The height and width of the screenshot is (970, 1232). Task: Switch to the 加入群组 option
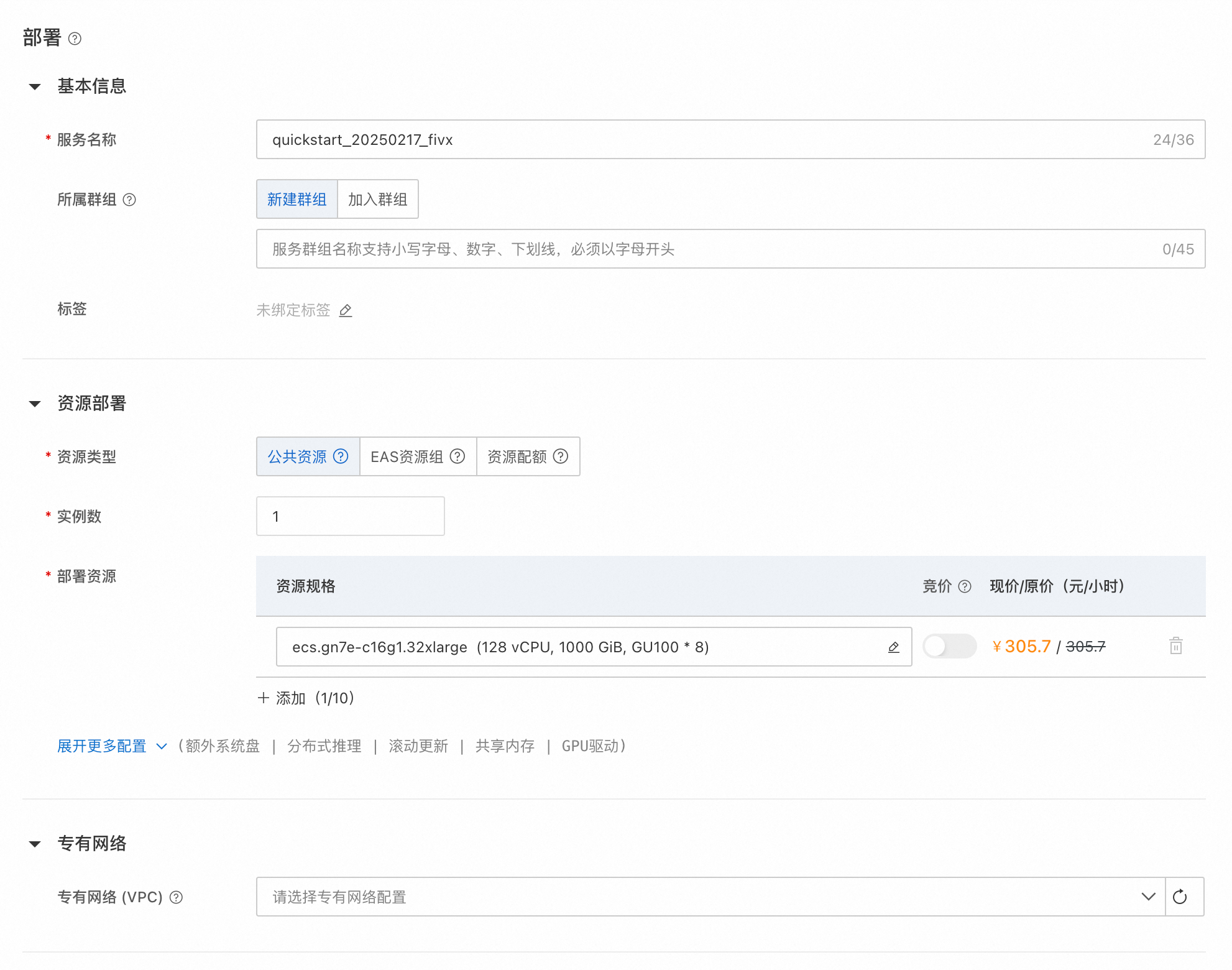[x=377, y=200]
